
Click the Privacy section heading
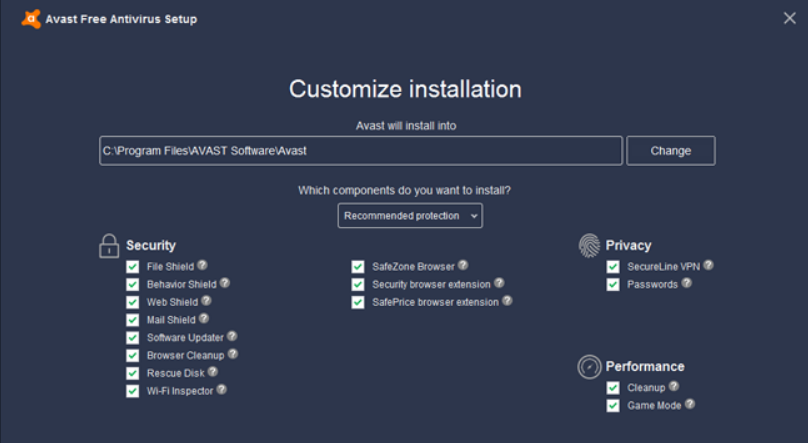(628, 245)
